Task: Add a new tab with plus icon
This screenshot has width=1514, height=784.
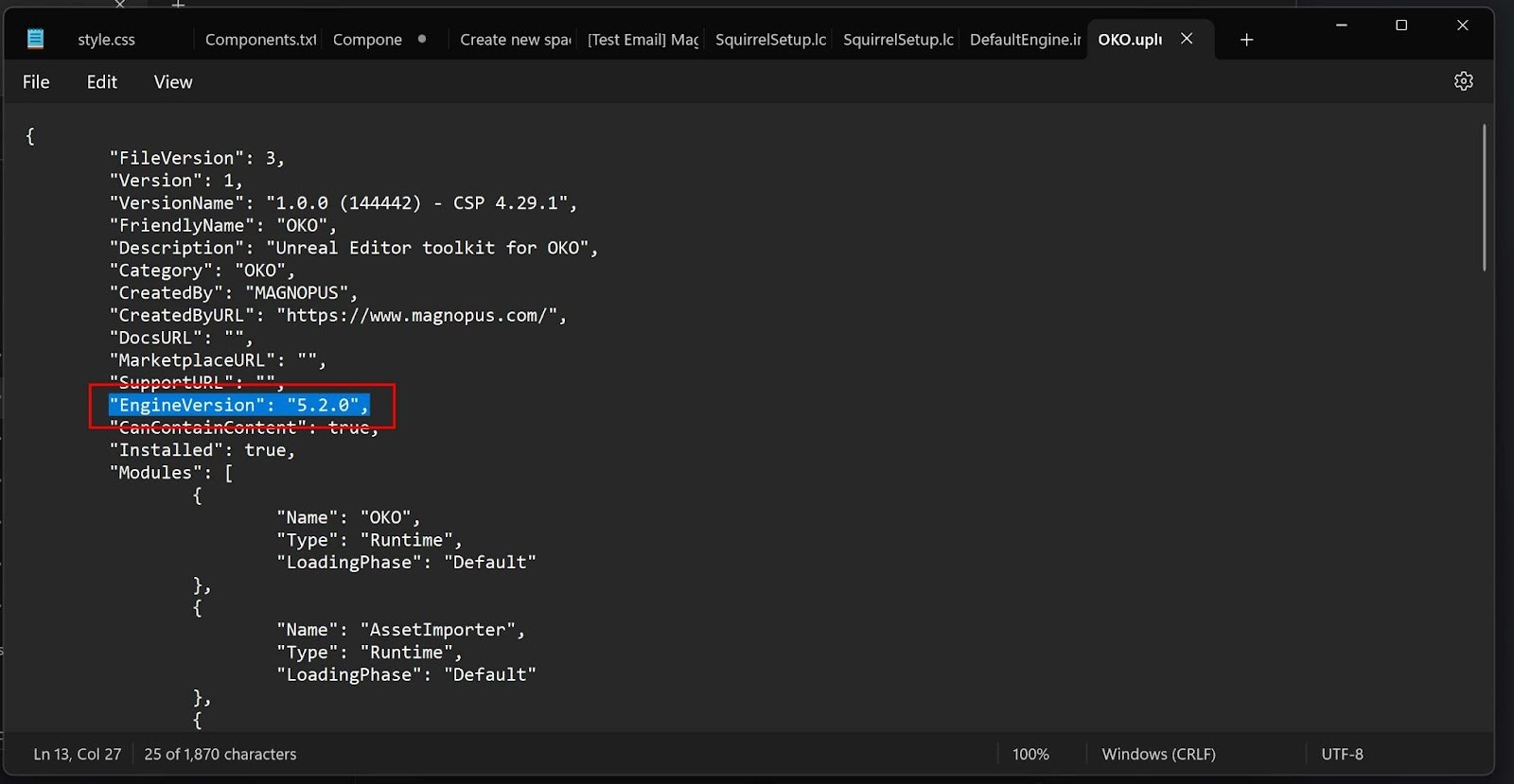Action: click(1246, 40)
